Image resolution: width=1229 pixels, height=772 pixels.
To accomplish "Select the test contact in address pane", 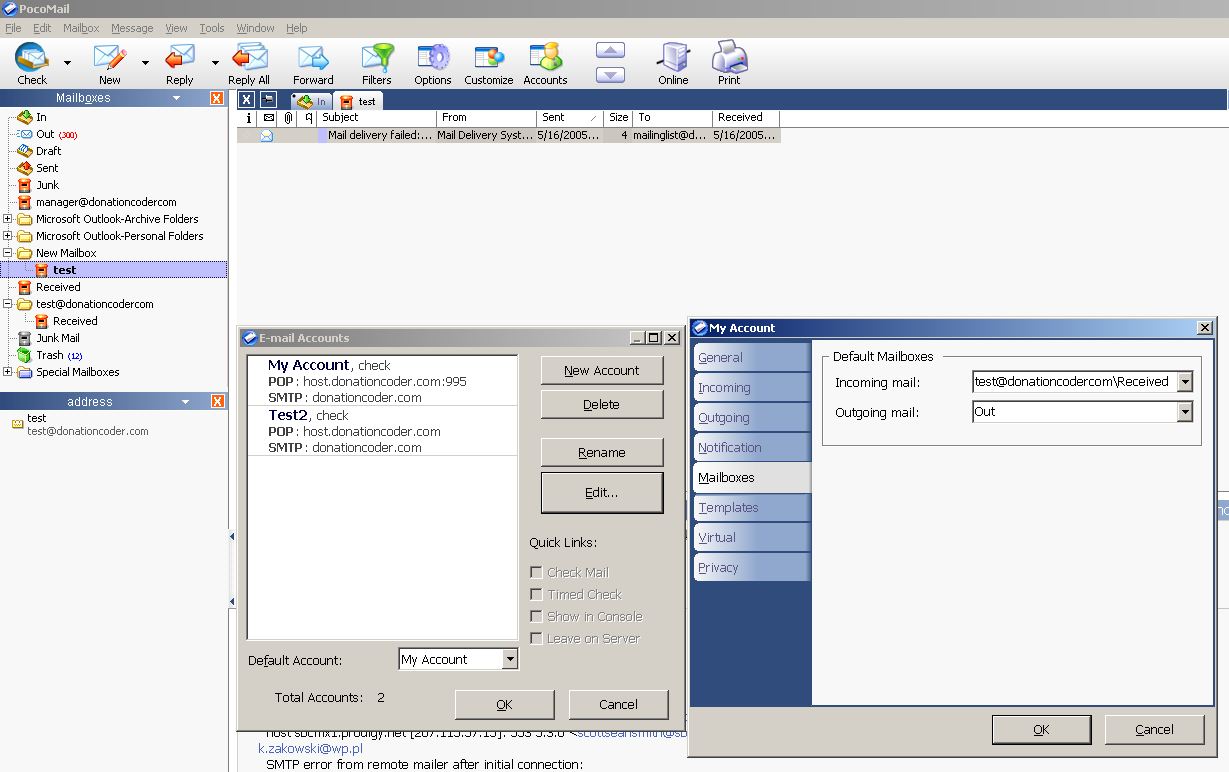I will [x=80, y=425].
